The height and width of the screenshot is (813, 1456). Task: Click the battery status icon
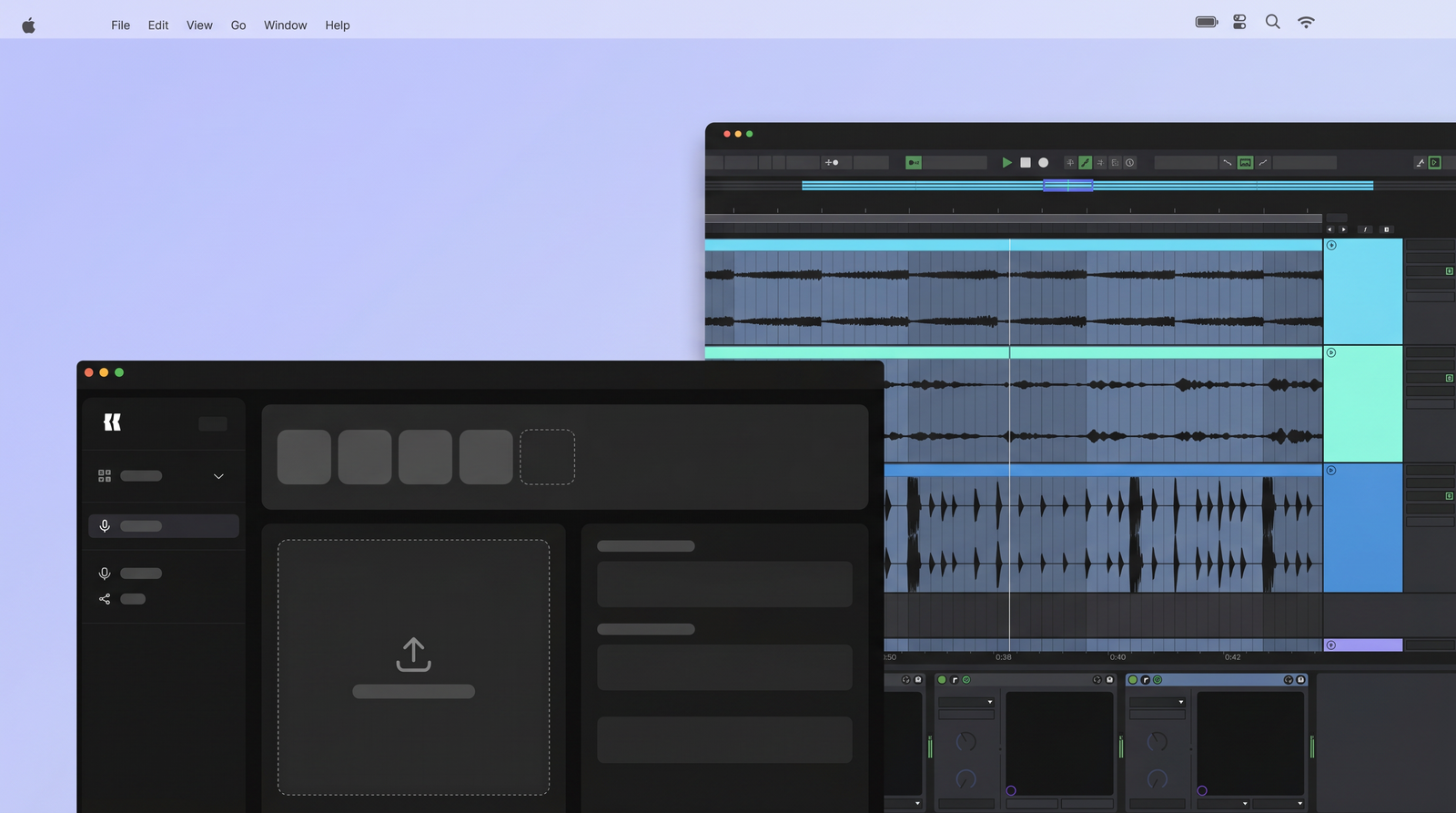pos(1207,22)
